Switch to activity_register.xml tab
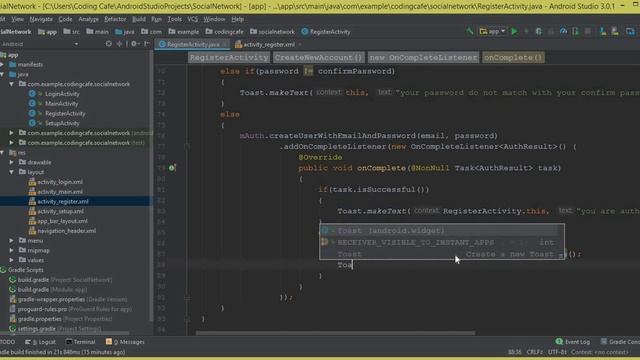Viewport: 640px width, 360px height. click(x=269, y=44)
